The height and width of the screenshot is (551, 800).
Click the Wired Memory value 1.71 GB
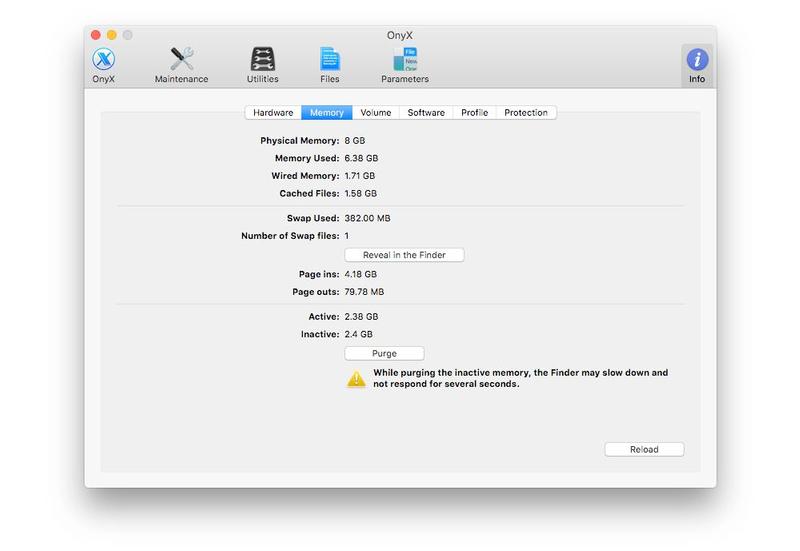coord(360,176)
